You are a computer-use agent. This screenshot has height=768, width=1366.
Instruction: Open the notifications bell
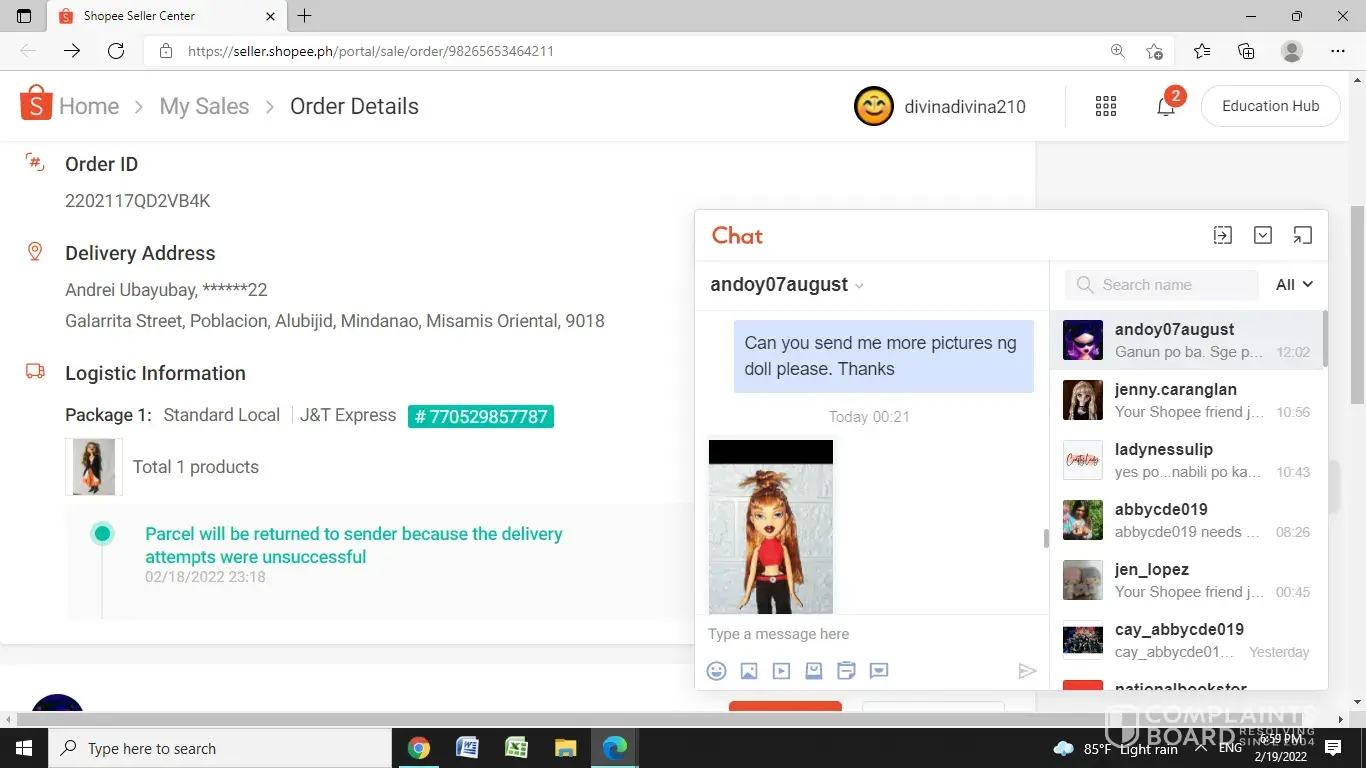click(x=1166, y=107)
